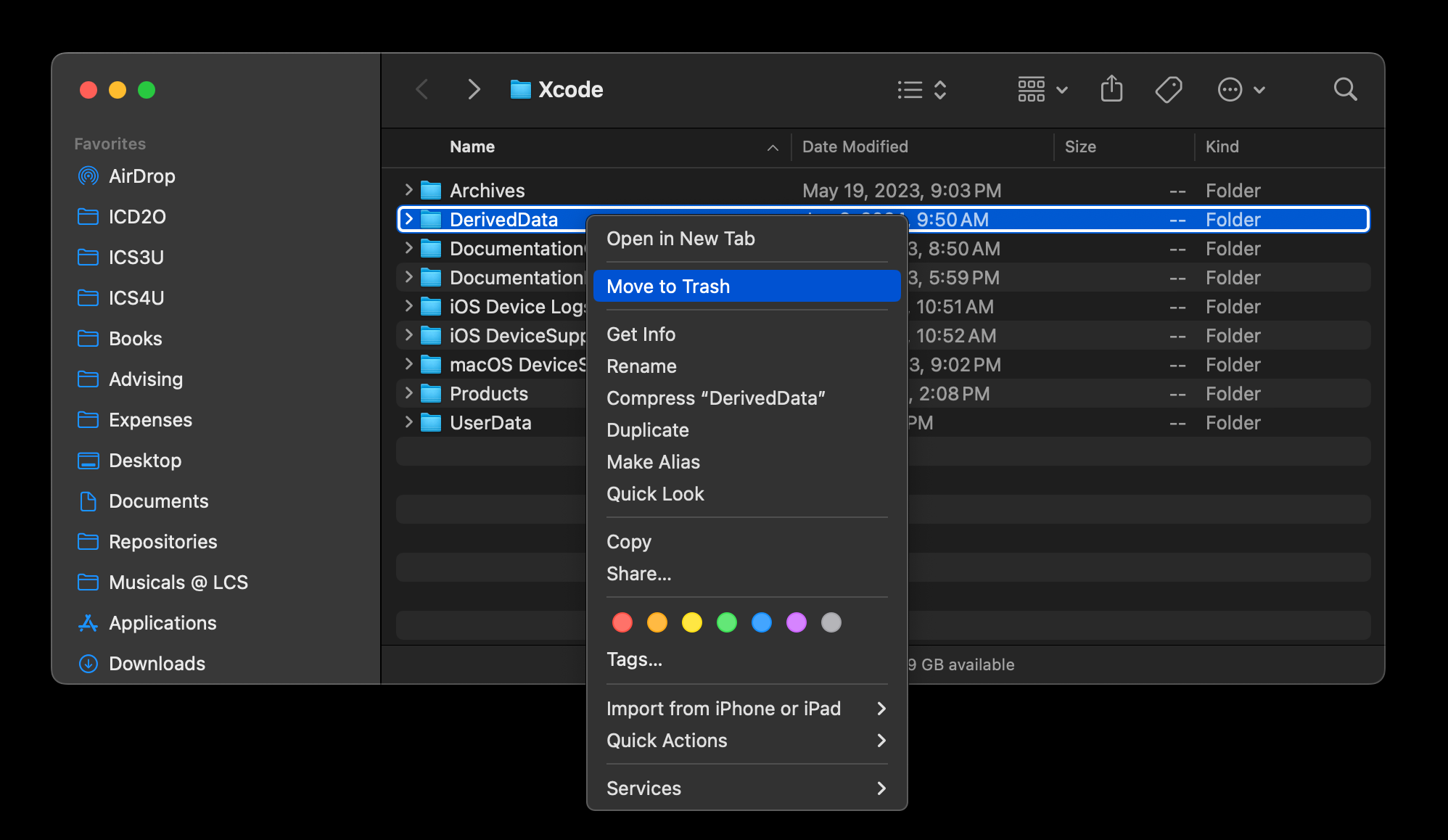Expand the Products folder disclosure triangle

pyautogui.click(x=408, y=393)
